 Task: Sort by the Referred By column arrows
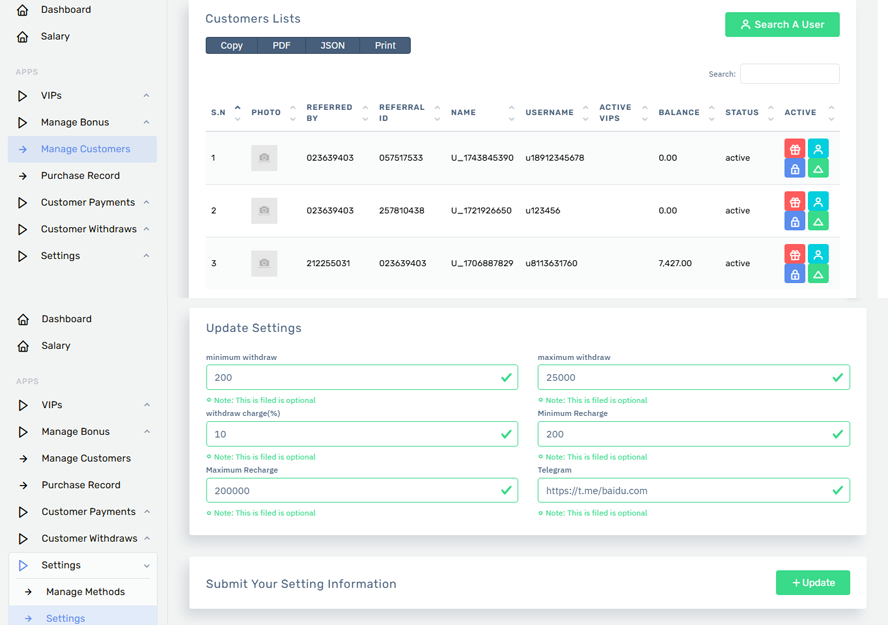[x=365, y=113]
